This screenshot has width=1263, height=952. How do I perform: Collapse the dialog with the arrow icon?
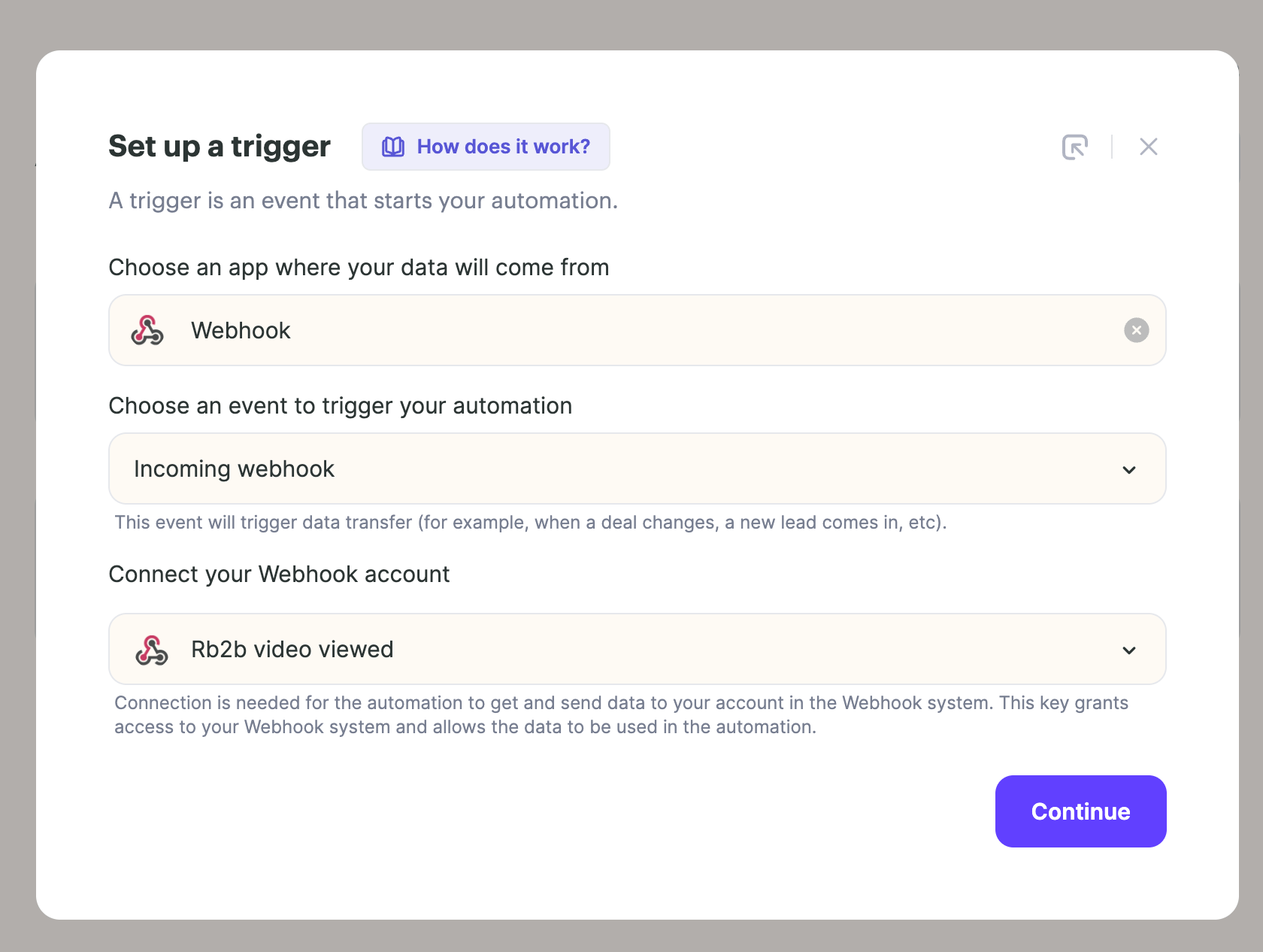click(x=1075, y=147)
